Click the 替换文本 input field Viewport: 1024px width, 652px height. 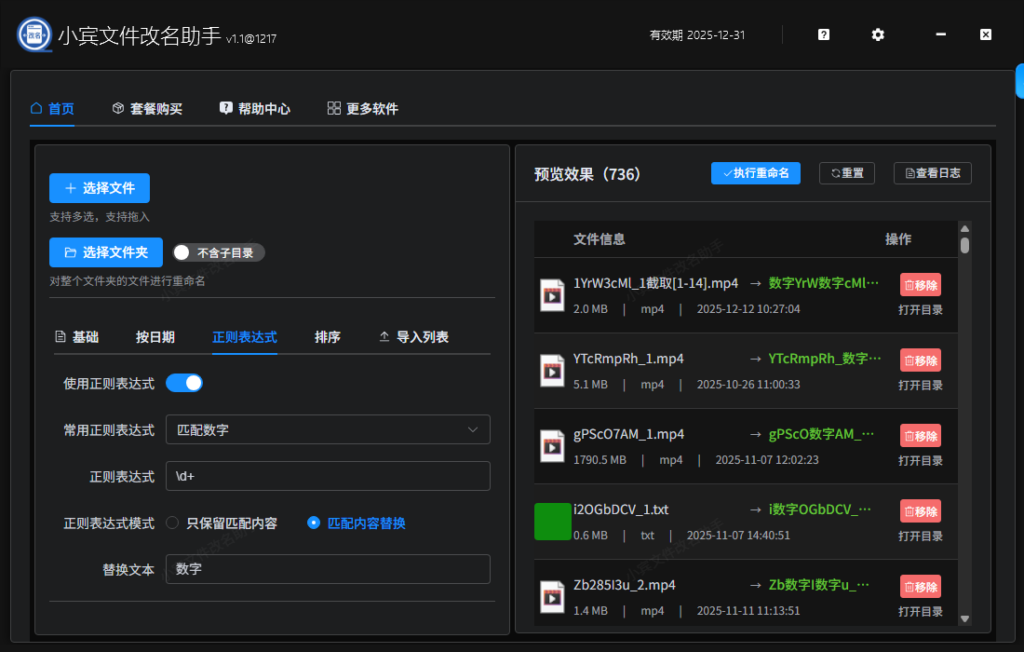coord(330,569)
